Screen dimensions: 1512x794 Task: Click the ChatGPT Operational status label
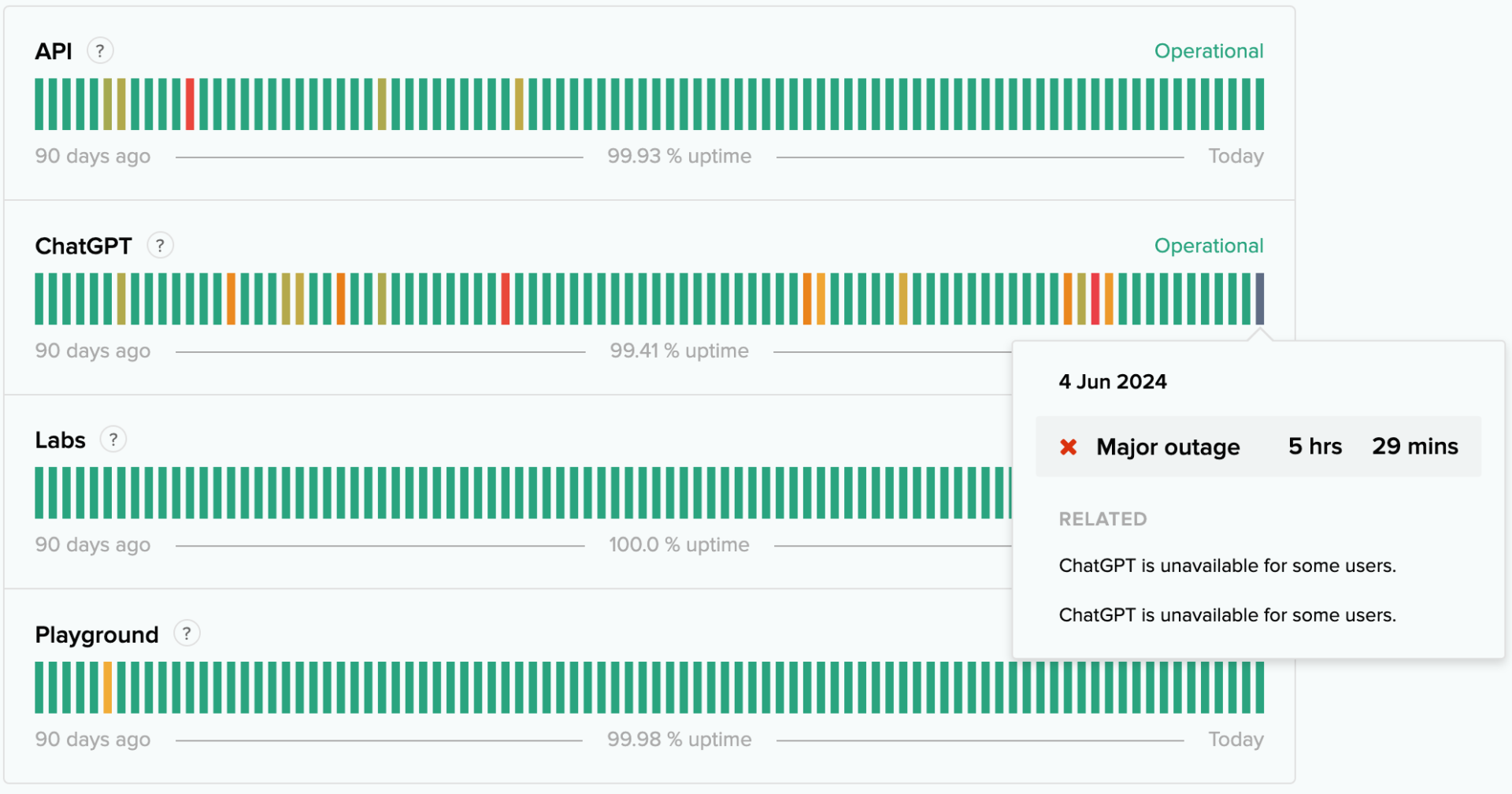coord(1209,246)
